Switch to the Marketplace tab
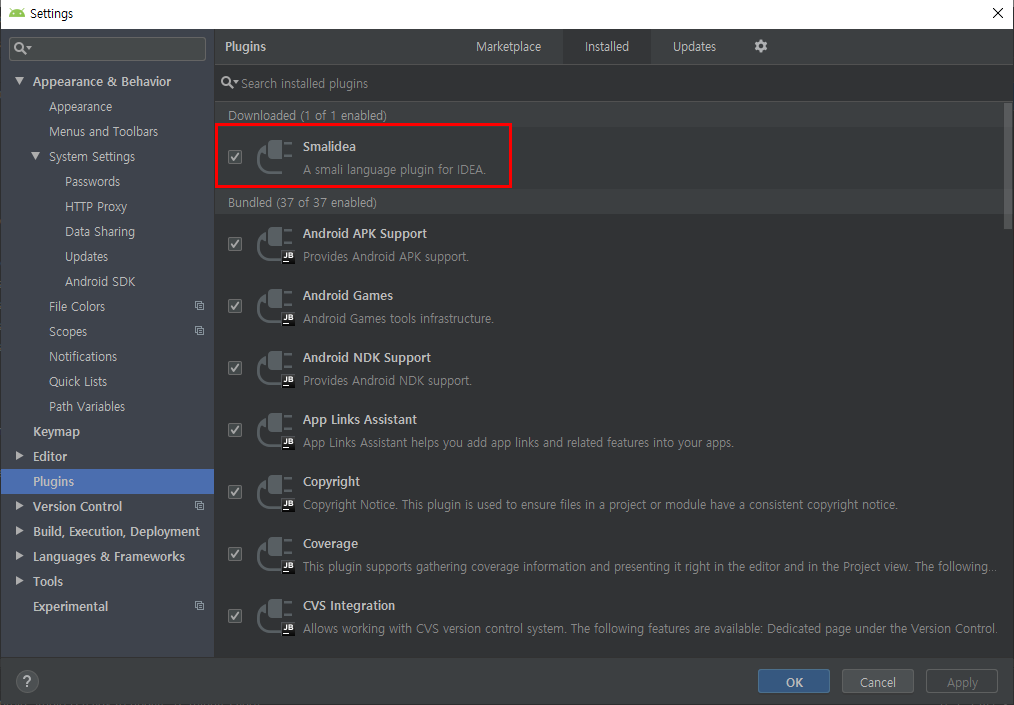Viewport: 1014px width, 705px height. tap(508, 47)
